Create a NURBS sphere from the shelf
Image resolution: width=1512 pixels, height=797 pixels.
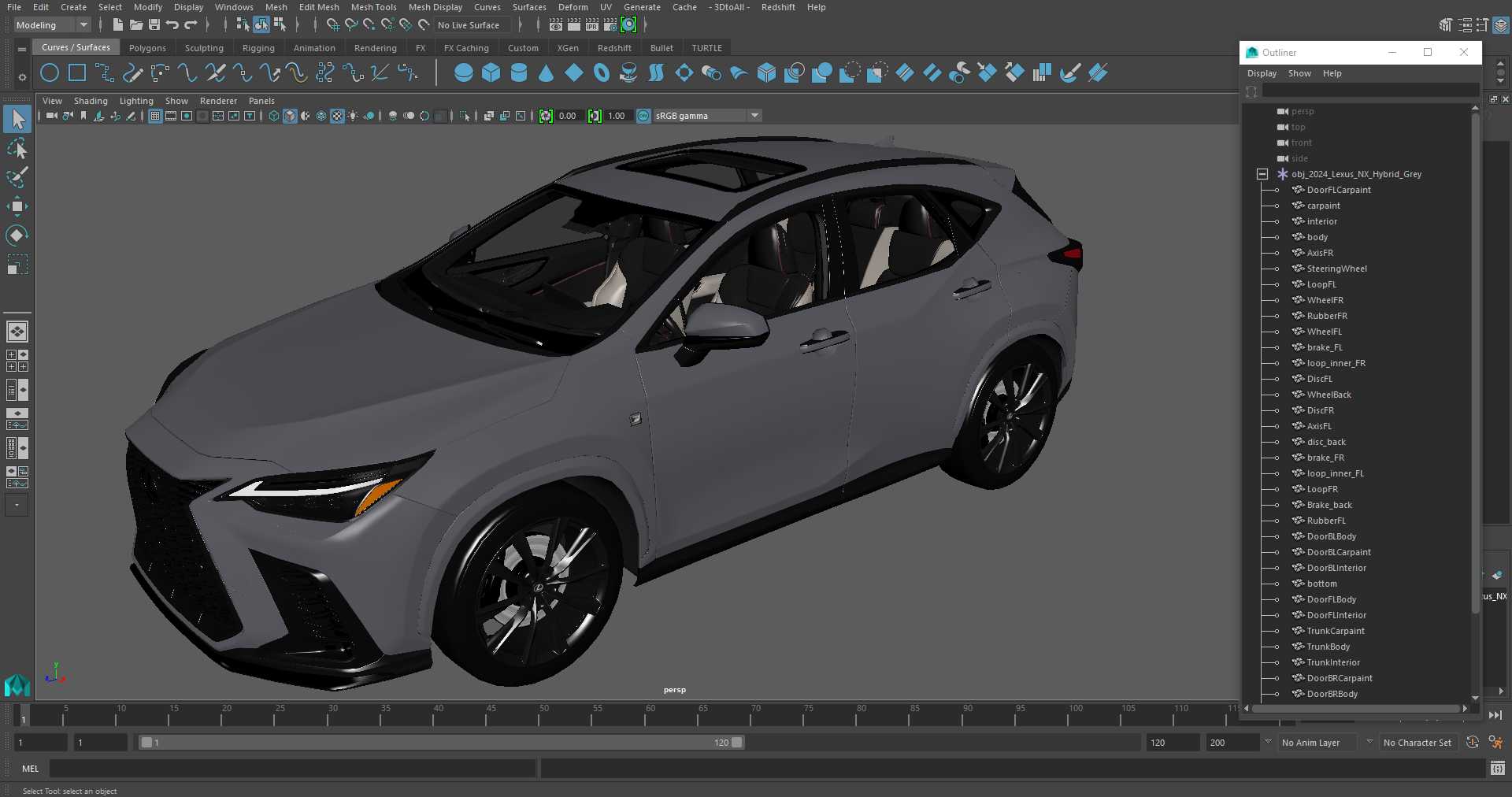click(464, 73)
